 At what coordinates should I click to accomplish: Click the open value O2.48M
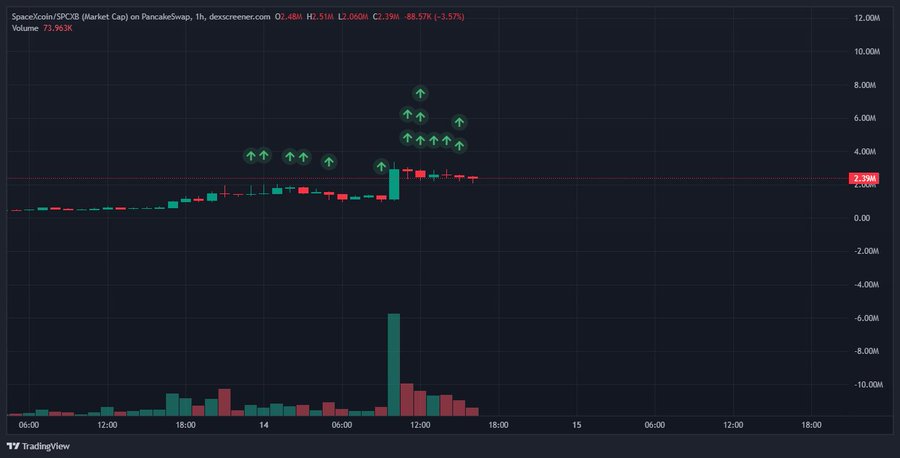(x=288, y=17)
